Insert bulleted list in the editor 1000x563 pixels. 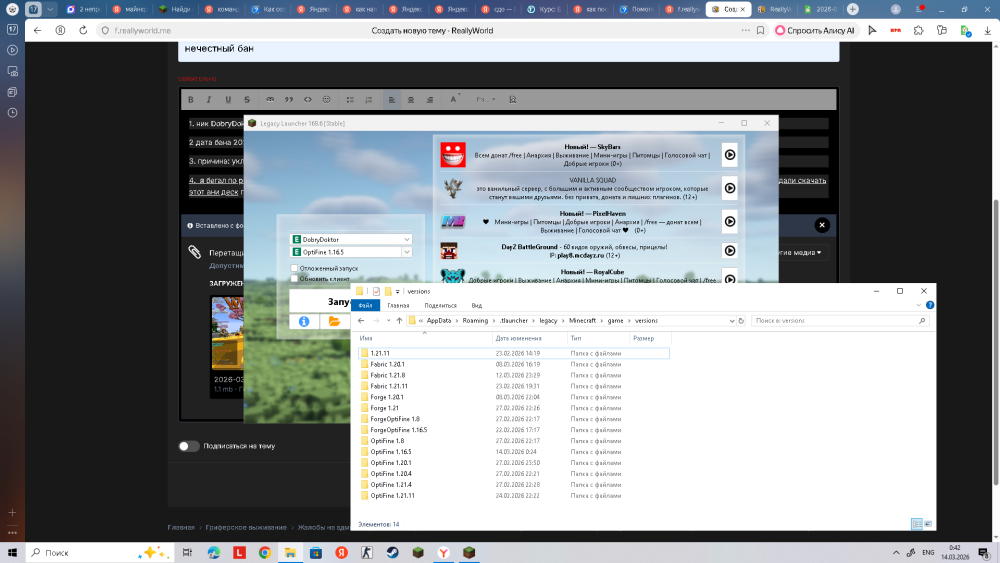click(x=349, y=99)
